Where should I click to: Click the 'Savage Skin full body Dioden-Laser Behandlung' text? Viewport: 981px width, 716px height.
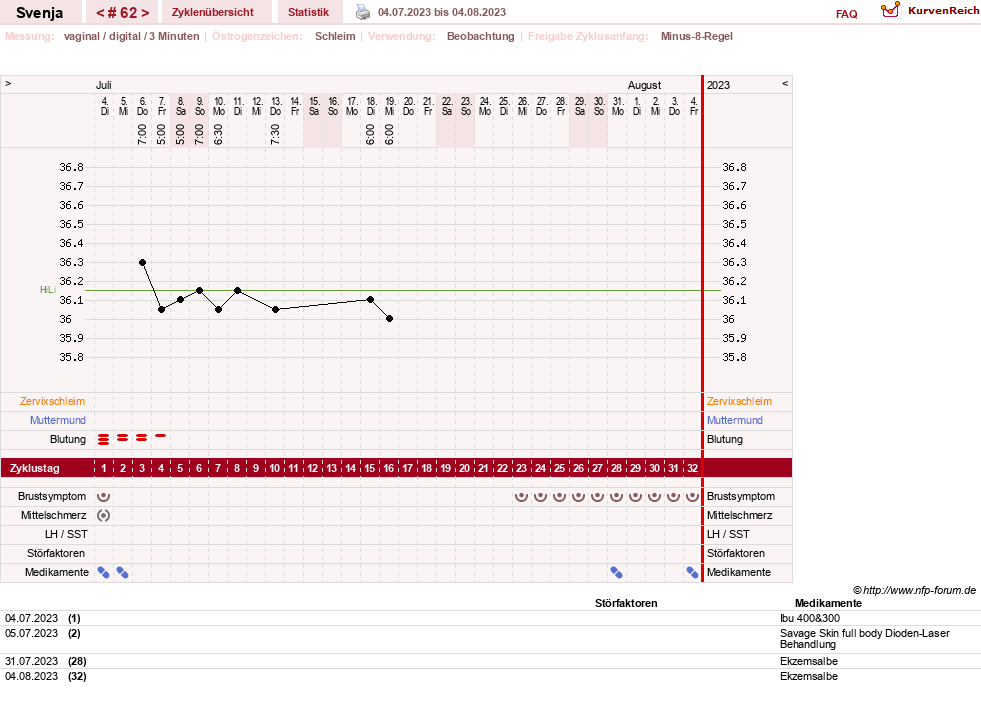pos(865,638)
